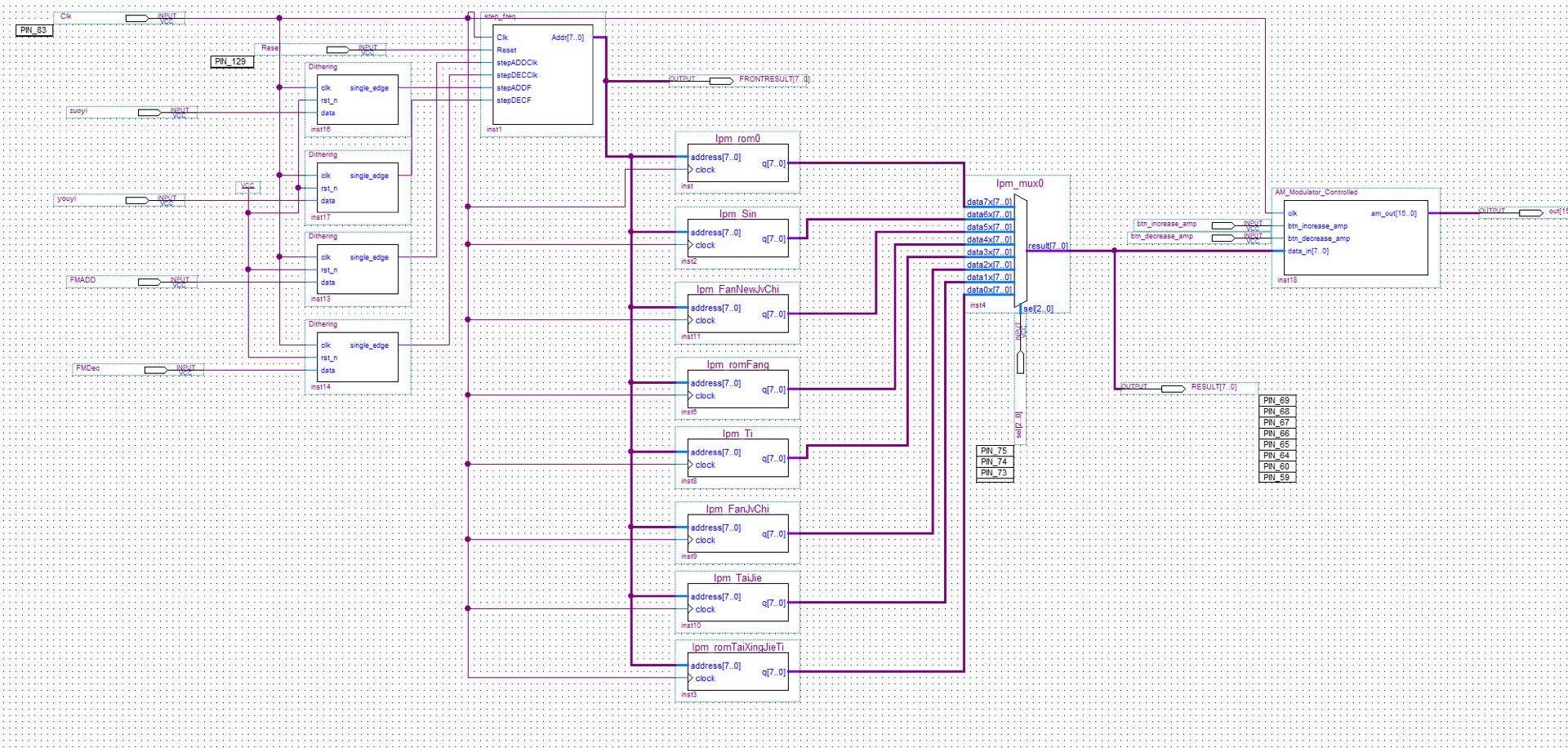Select the step_freq block inst1
The width and height of the screenshot is (1568, 748).
pos(543,74)
